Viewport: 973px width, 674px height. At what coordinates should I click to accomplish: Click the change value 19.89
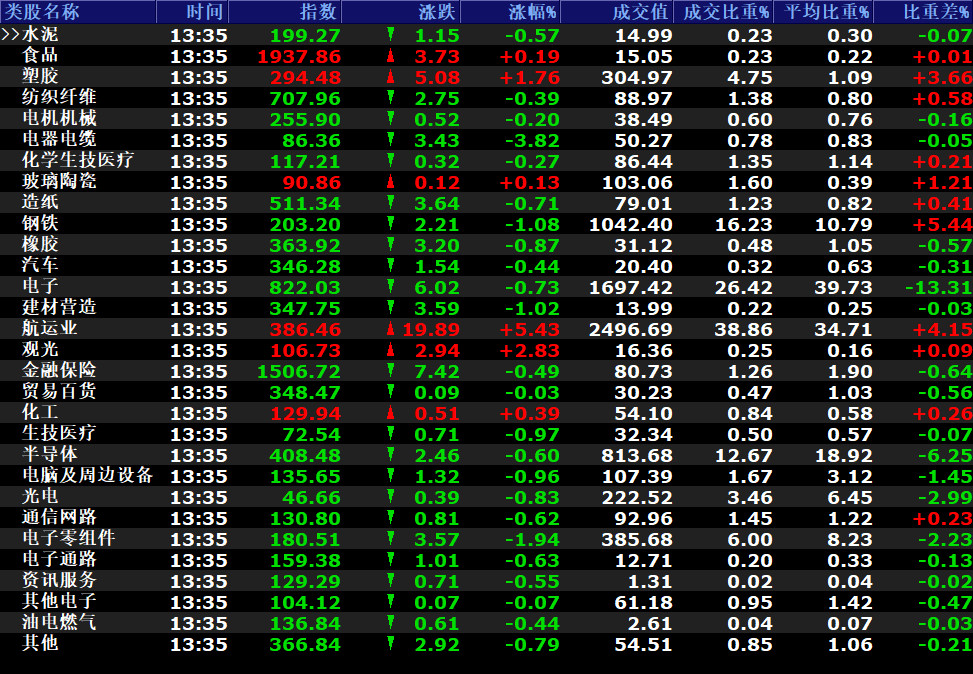tap(431, 330)
